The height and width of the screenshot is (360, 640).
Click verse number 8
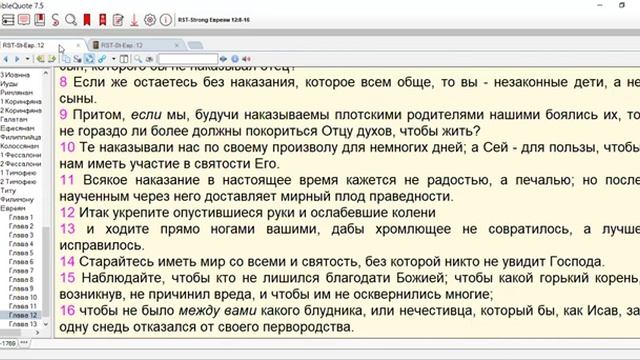tap(63, 82)
